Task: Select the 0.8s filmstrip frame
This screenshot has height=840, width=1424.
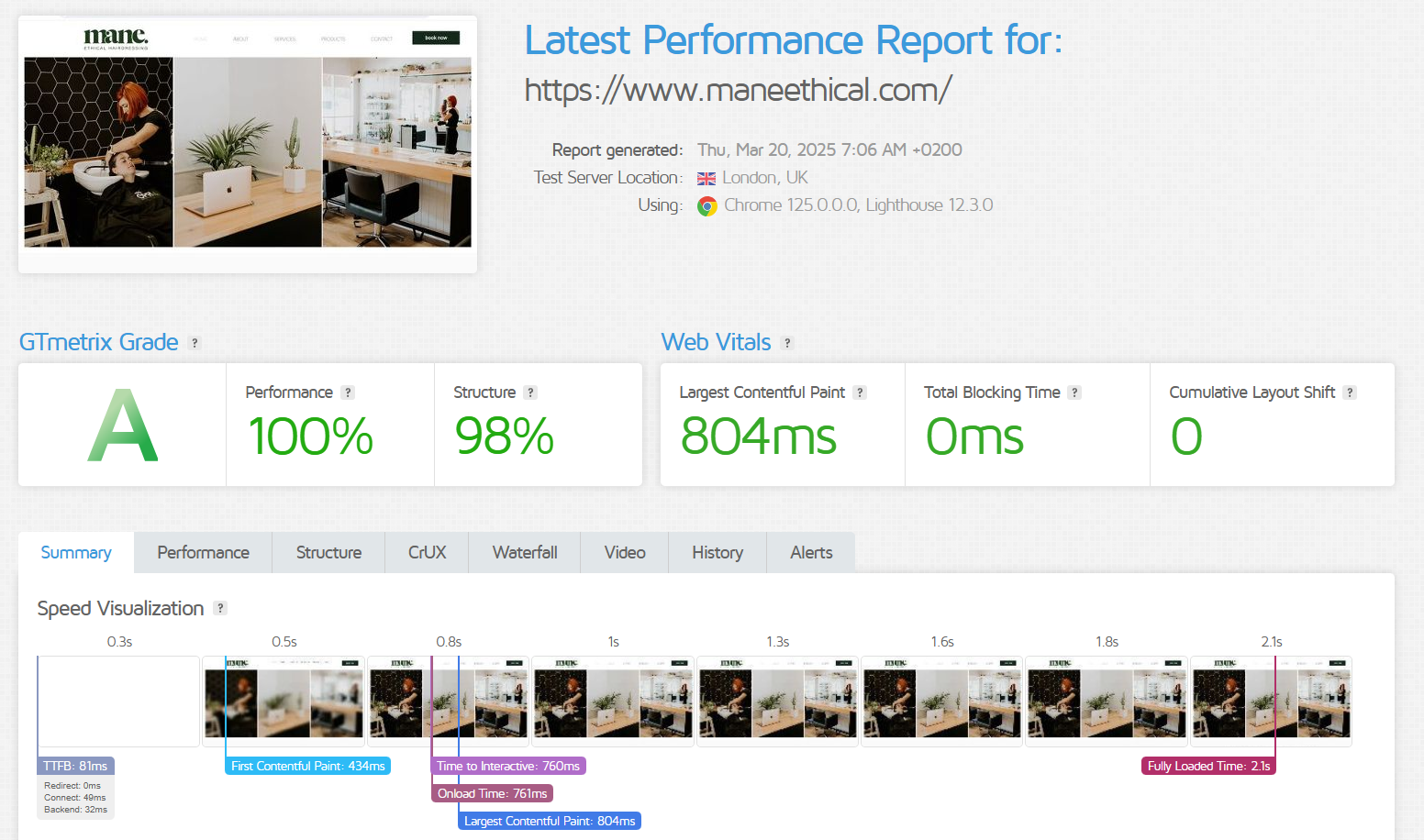Action: 448,702
